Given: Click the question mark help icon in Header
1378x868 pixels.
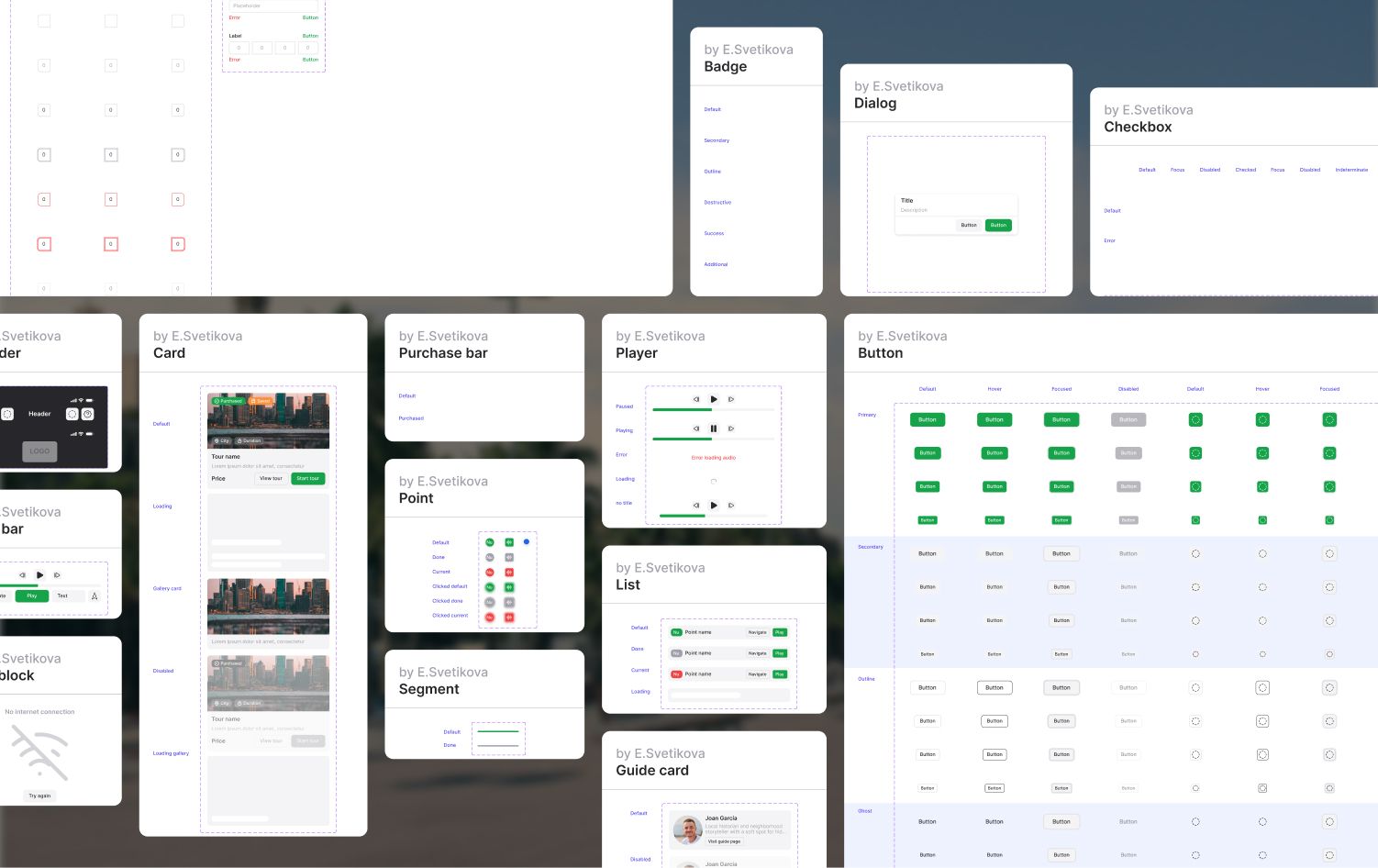Looking at the screenshot, I should (x=88, y=414).
